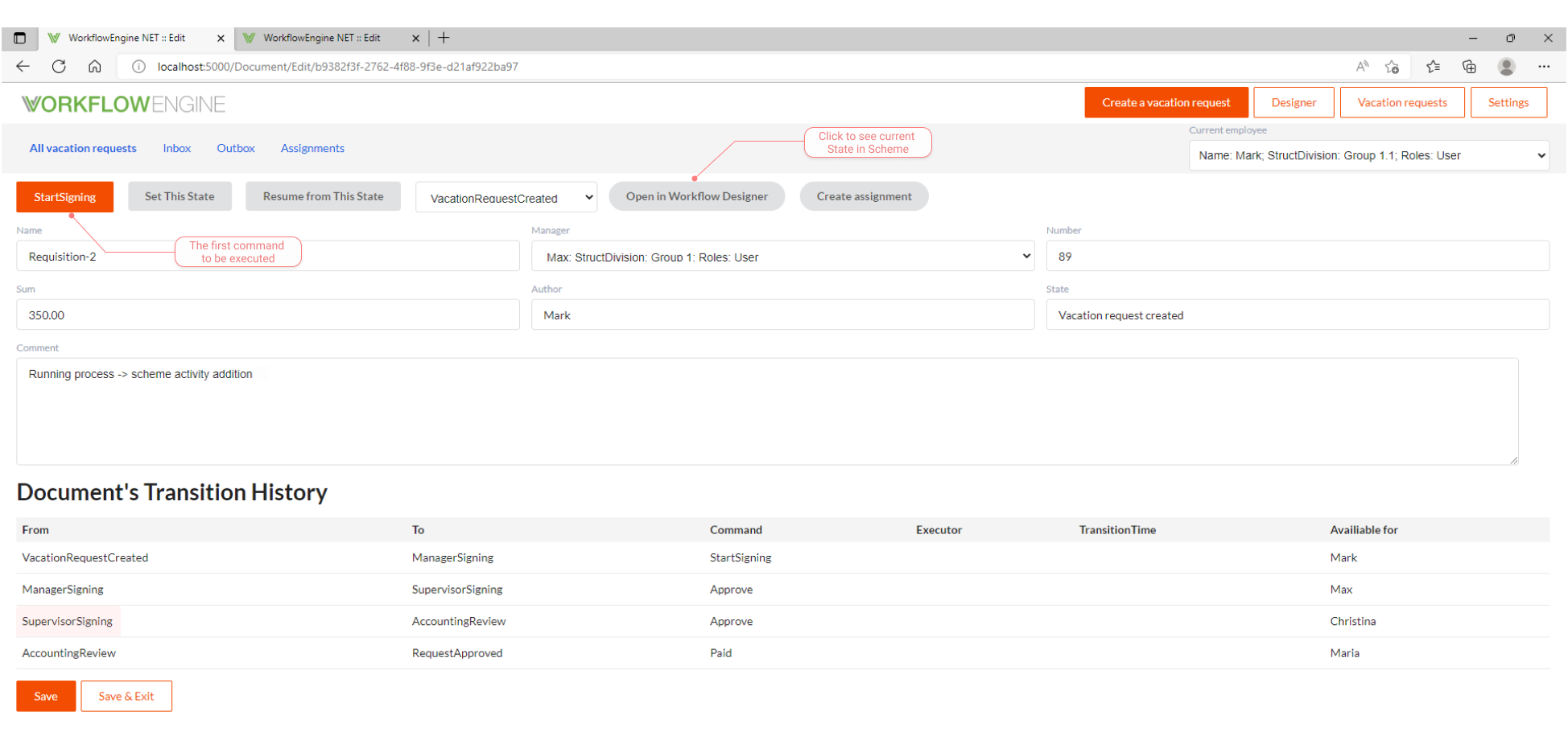Click the Paid command cell
1568x732 pixels.
[721, 653]
